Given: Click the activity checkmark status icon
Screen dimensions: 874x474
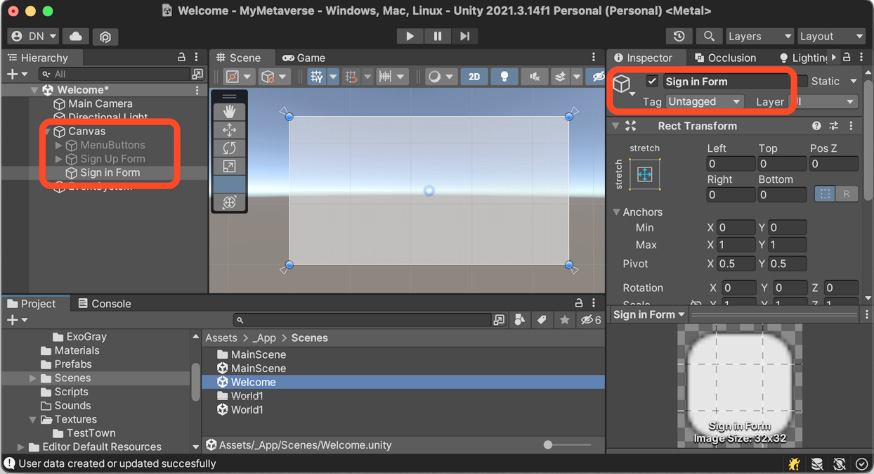Looking at the screenshot, I should click(x=862, y=464).
